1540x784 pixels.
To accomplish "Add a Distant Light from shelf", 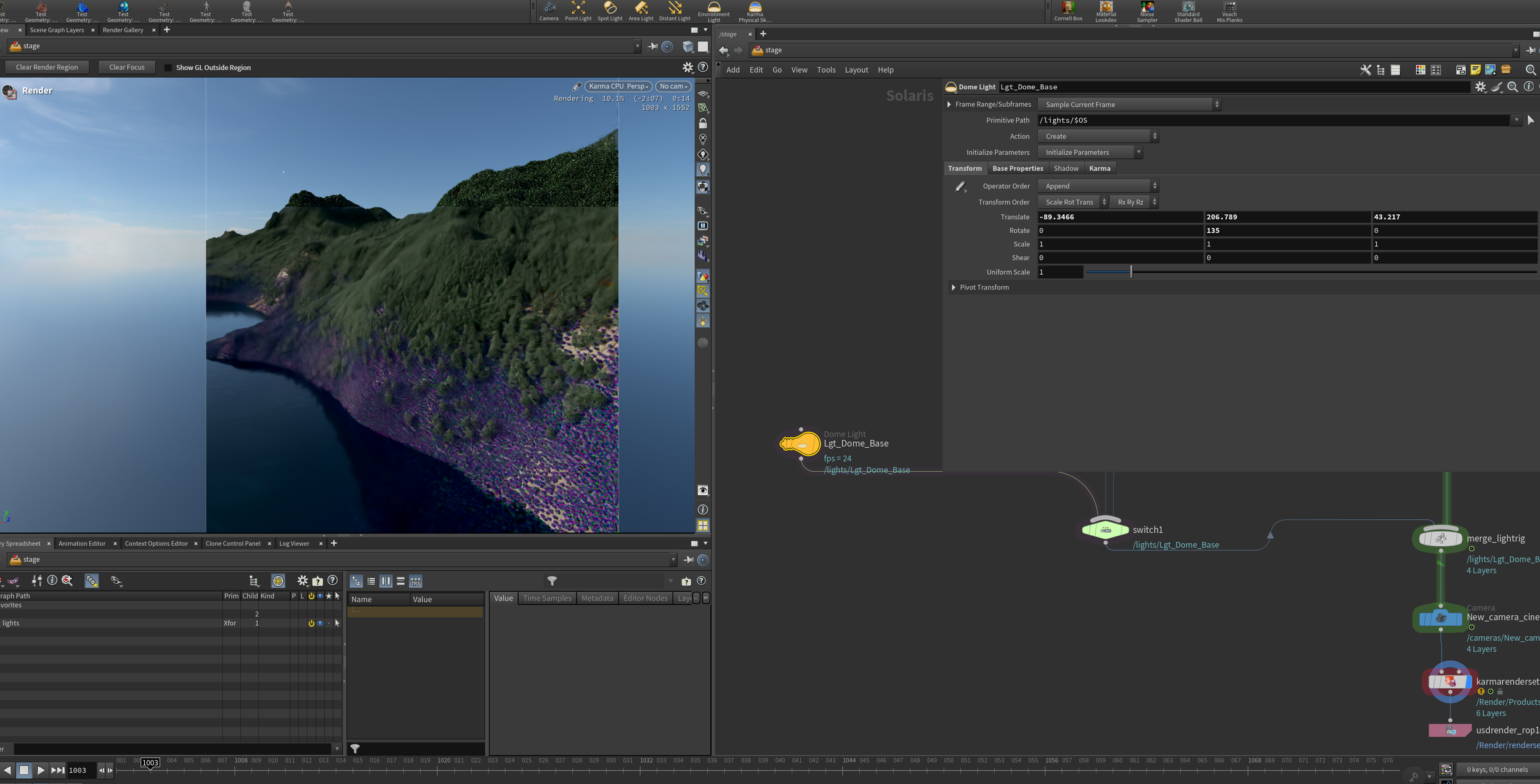I will pyautogui.click(x=675, y=11).
